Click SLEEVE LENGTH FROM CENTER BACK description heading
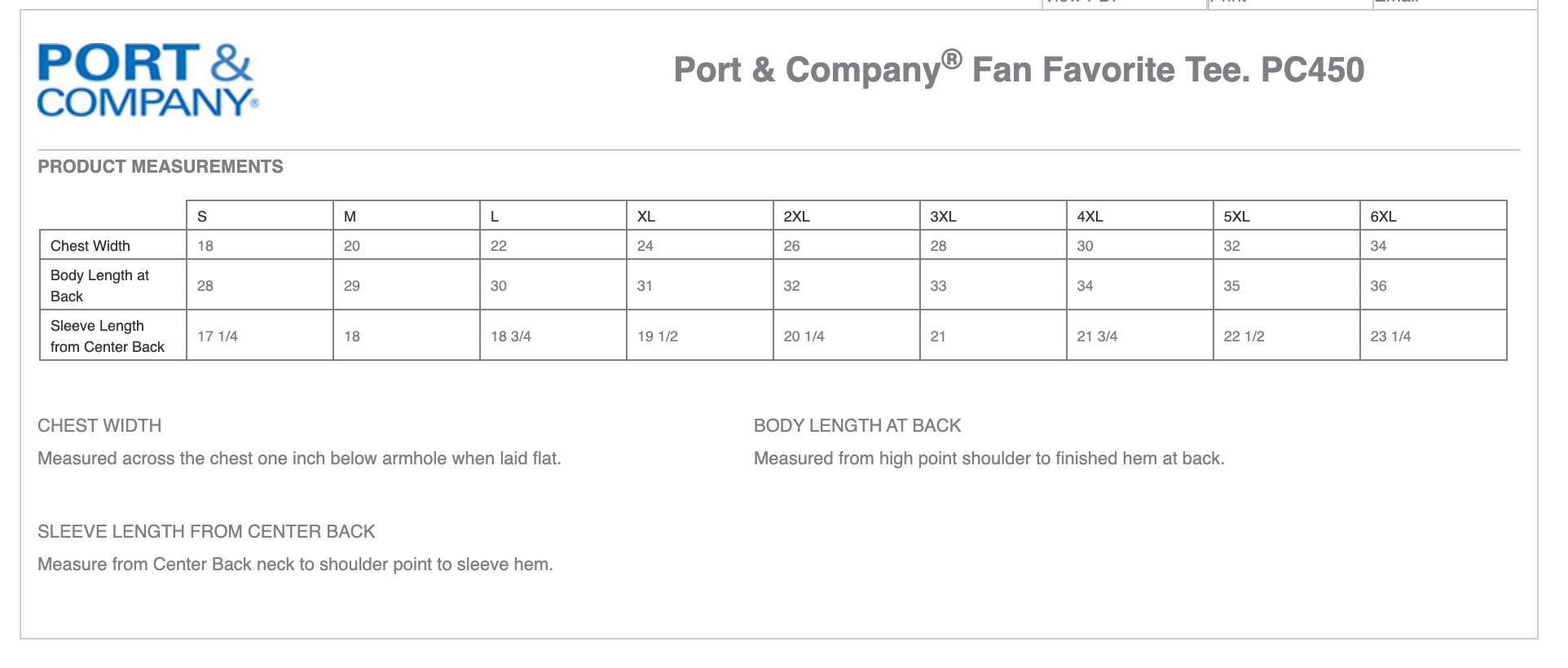 tap(206, 531)
